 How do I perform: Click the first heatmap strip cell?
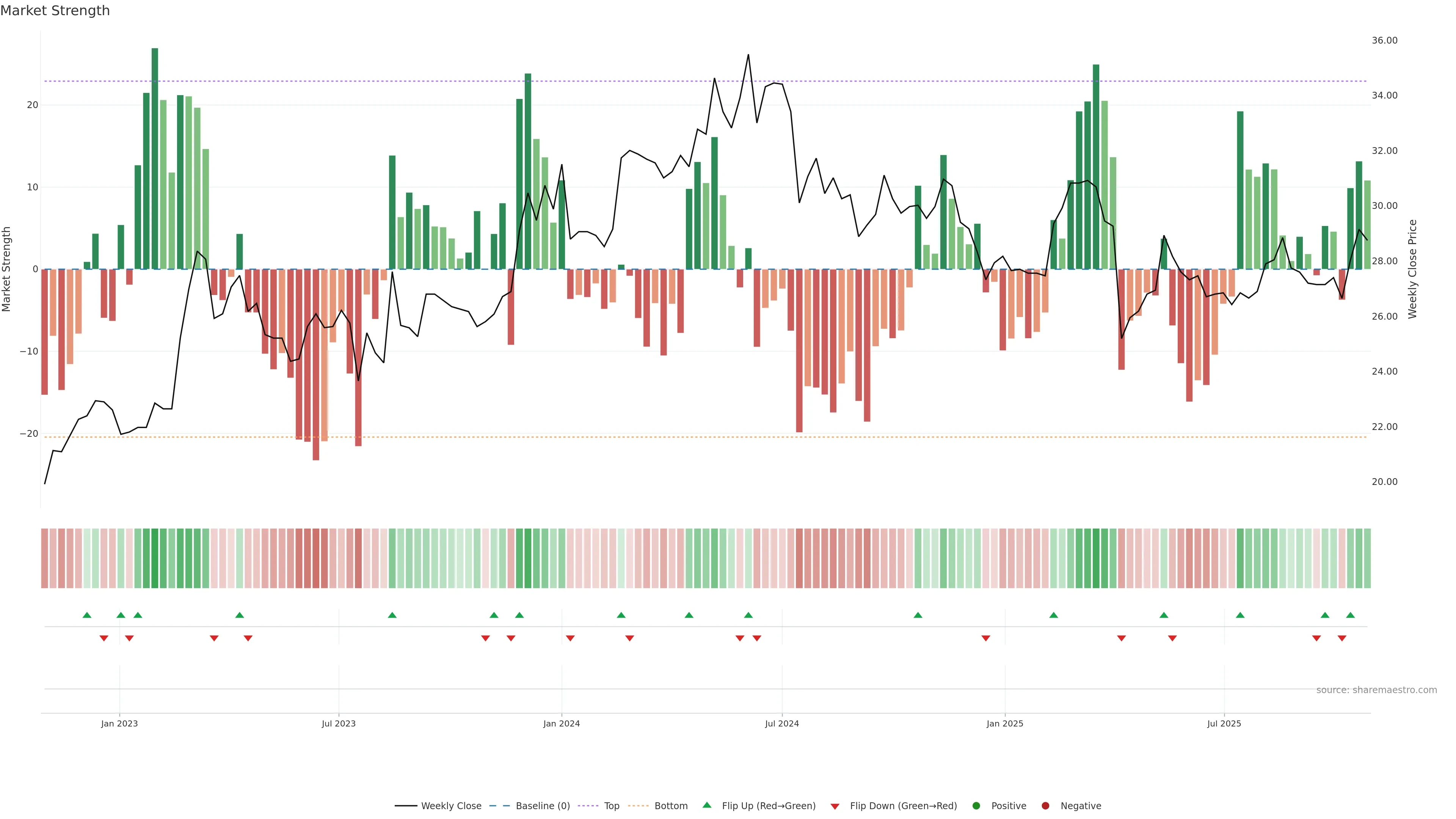click(45, 559)
